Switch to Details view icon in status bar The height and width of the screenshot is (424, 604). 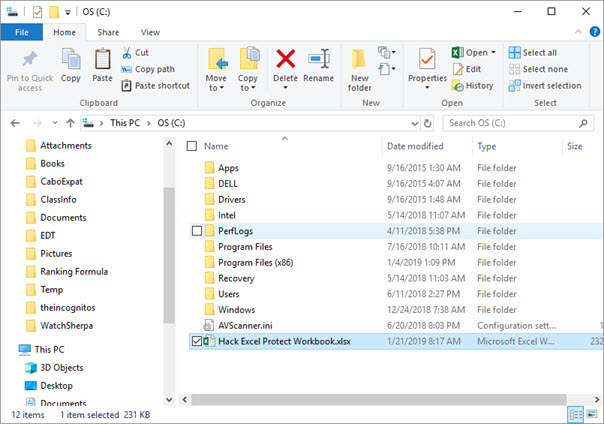[576, 414]
